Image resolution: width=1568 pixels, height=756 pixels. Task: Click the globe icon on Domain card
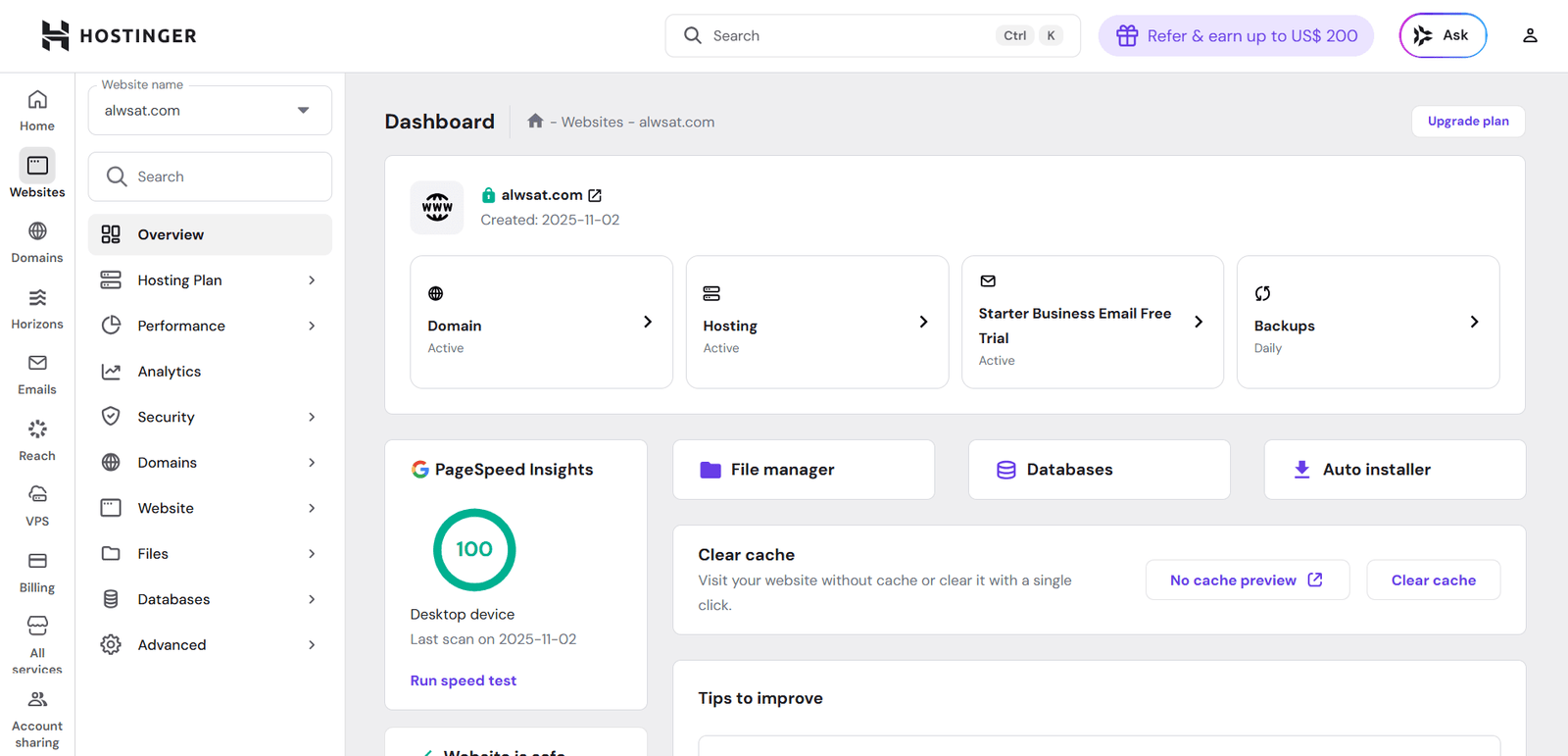point(436,293)
